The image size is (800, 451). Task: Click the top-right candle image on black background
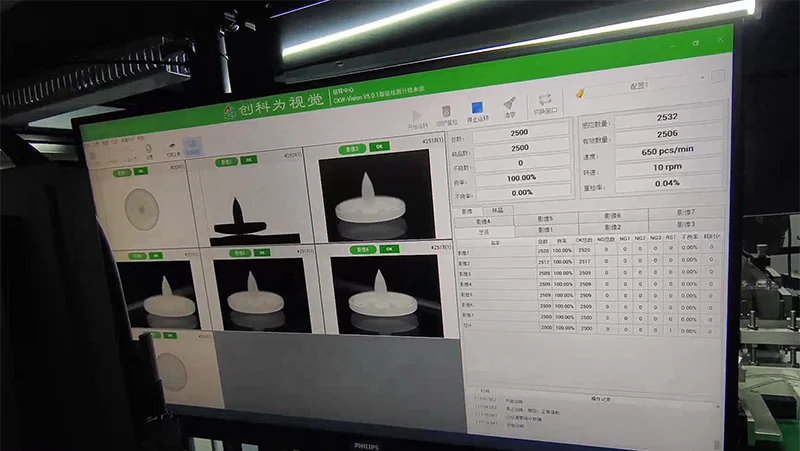374,192
